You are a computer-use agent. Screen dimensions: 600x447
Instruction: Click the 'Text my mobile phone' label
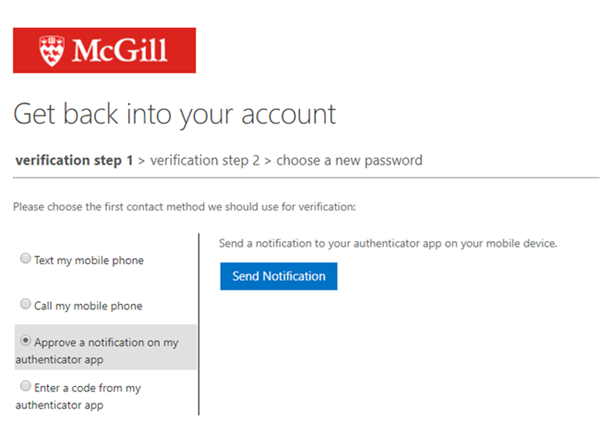click(89, 261)
